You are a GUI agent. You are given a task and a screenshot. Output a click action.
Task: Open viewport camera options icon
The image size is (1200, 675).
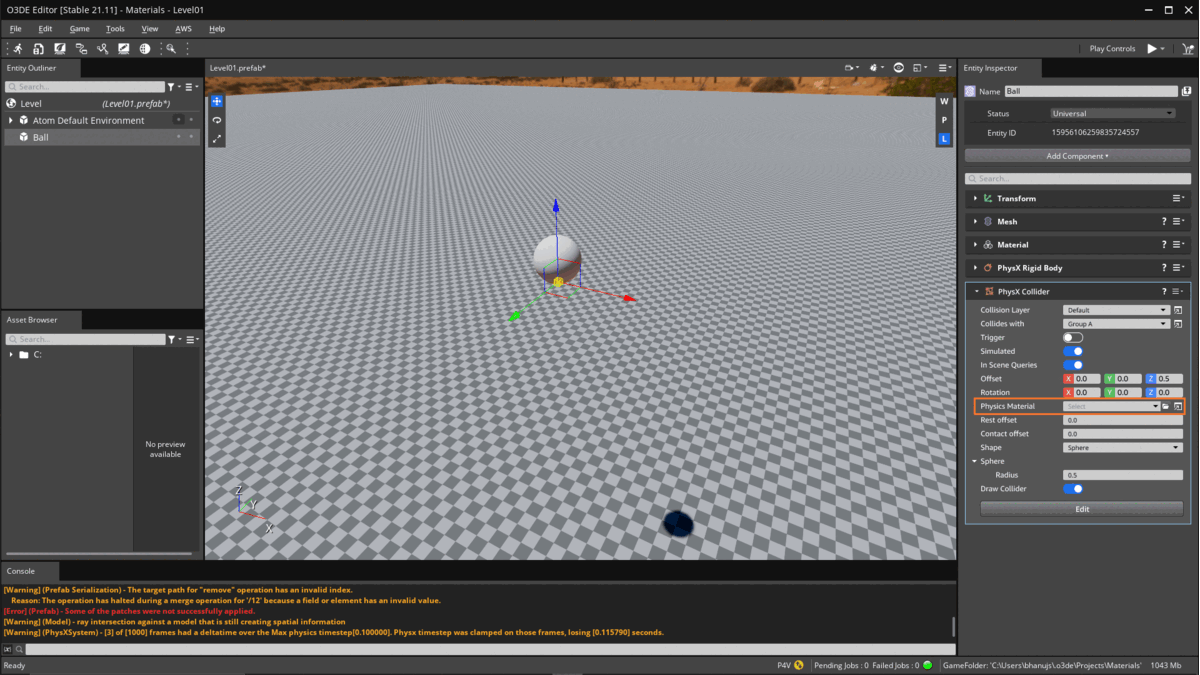pos(851,68)
